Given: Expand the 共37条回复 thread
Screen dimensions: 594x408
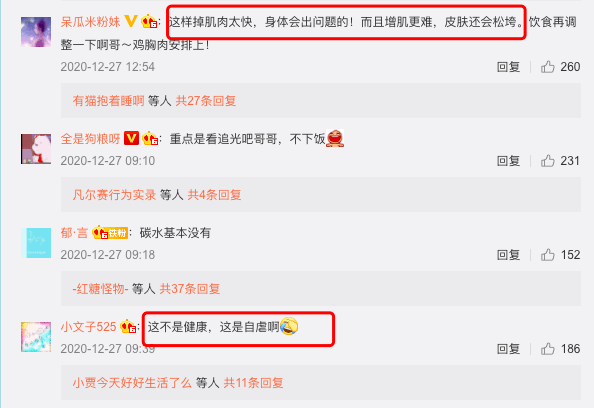Looking at the screenshot, I should tap(190, 289).
